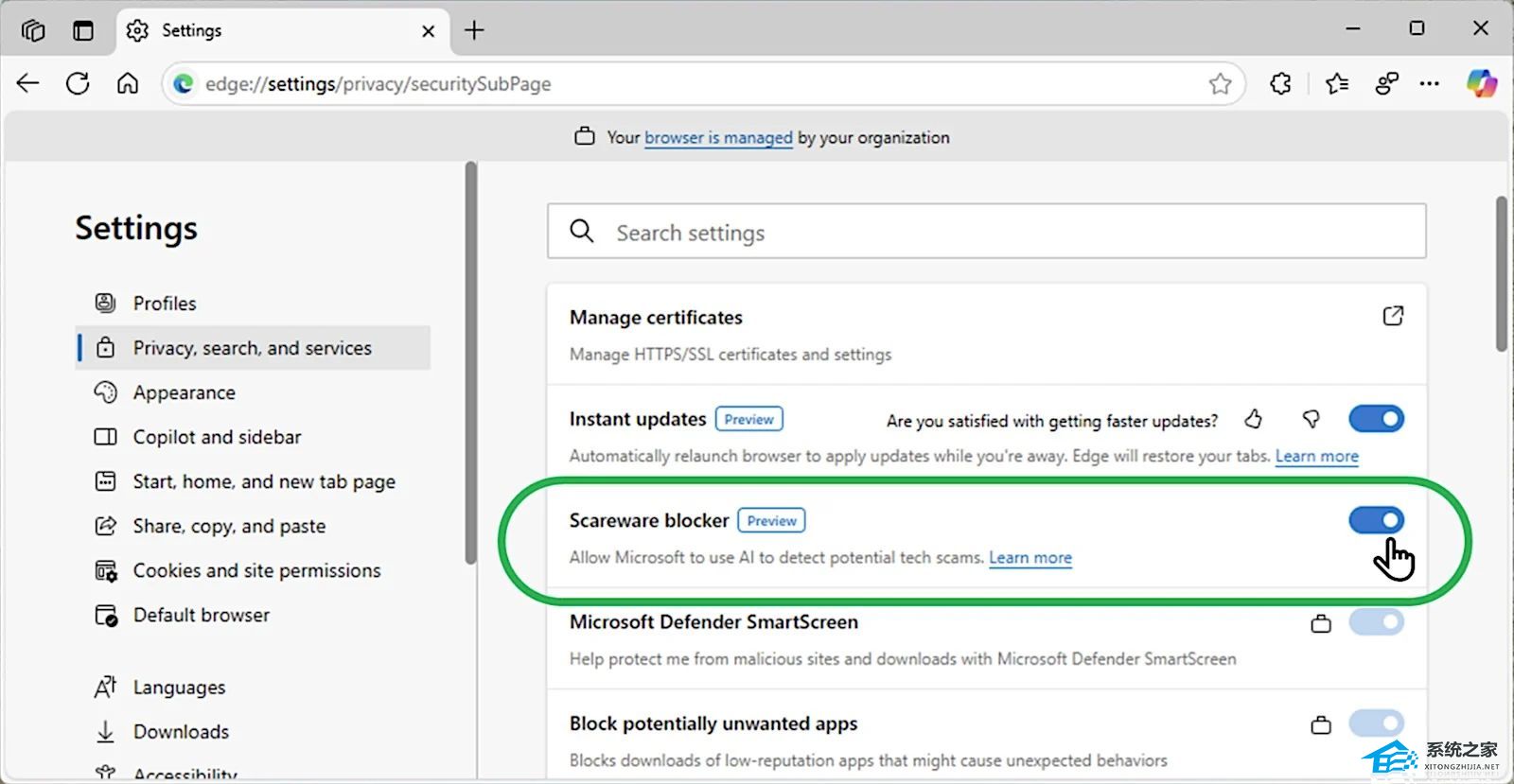The image size is (1514, 784).
Task: Open the tab actions menu icon
Action: (83, 30)
